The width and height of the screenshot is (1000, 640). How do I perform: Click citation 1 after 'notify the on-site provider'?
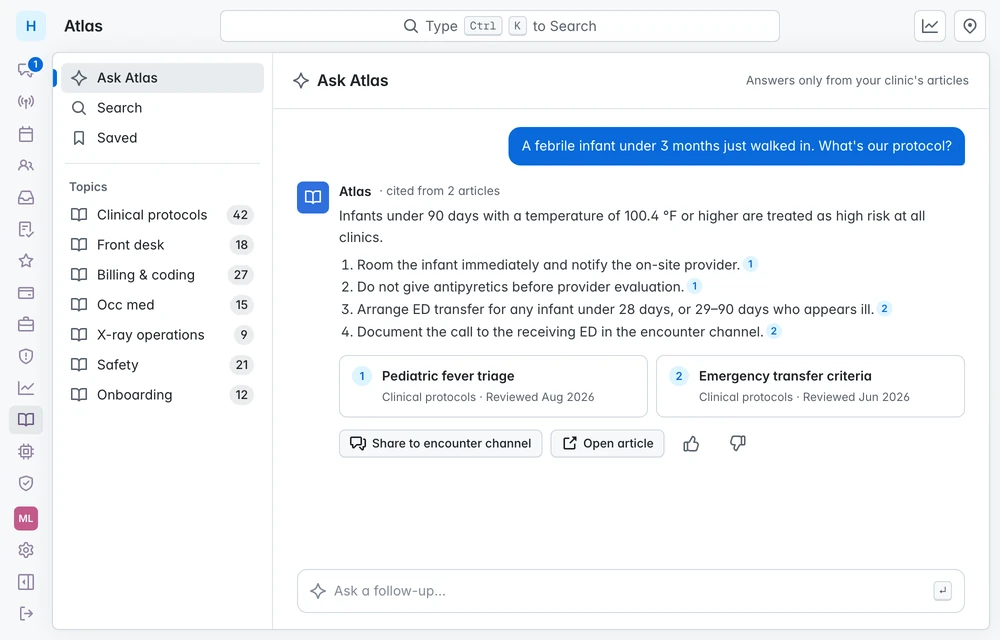coord(751,264)
